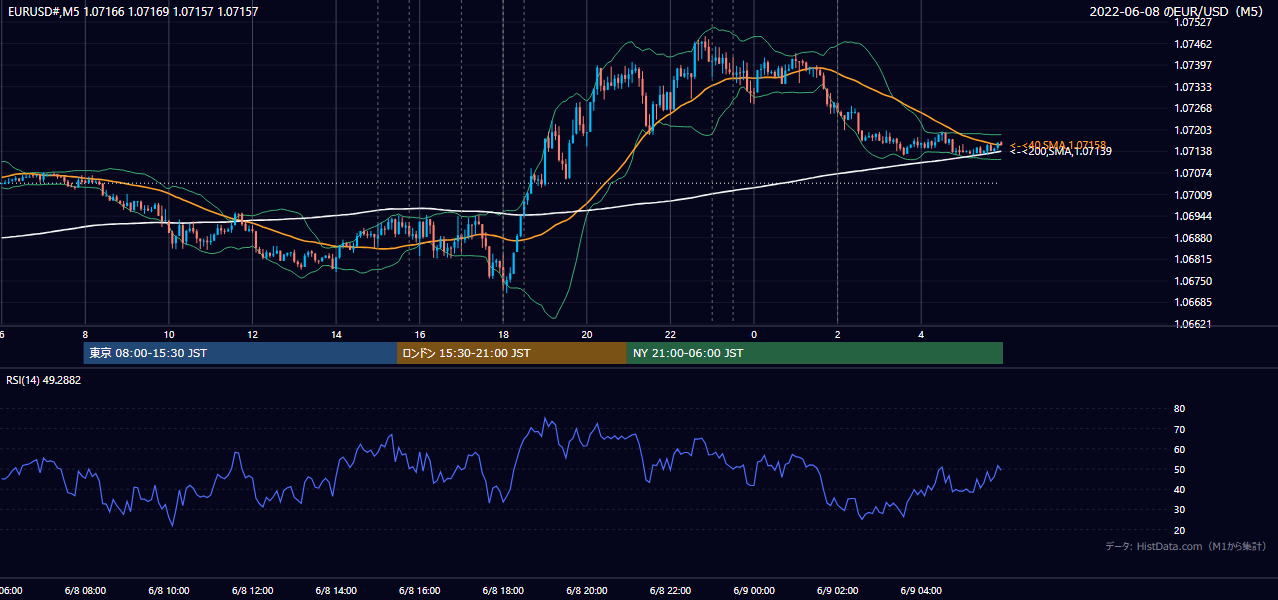The width and height of the screenshot is (1278, 600).
Task: Click the EURUSD#,M5 chart title text
Action: tap(133, 11)
